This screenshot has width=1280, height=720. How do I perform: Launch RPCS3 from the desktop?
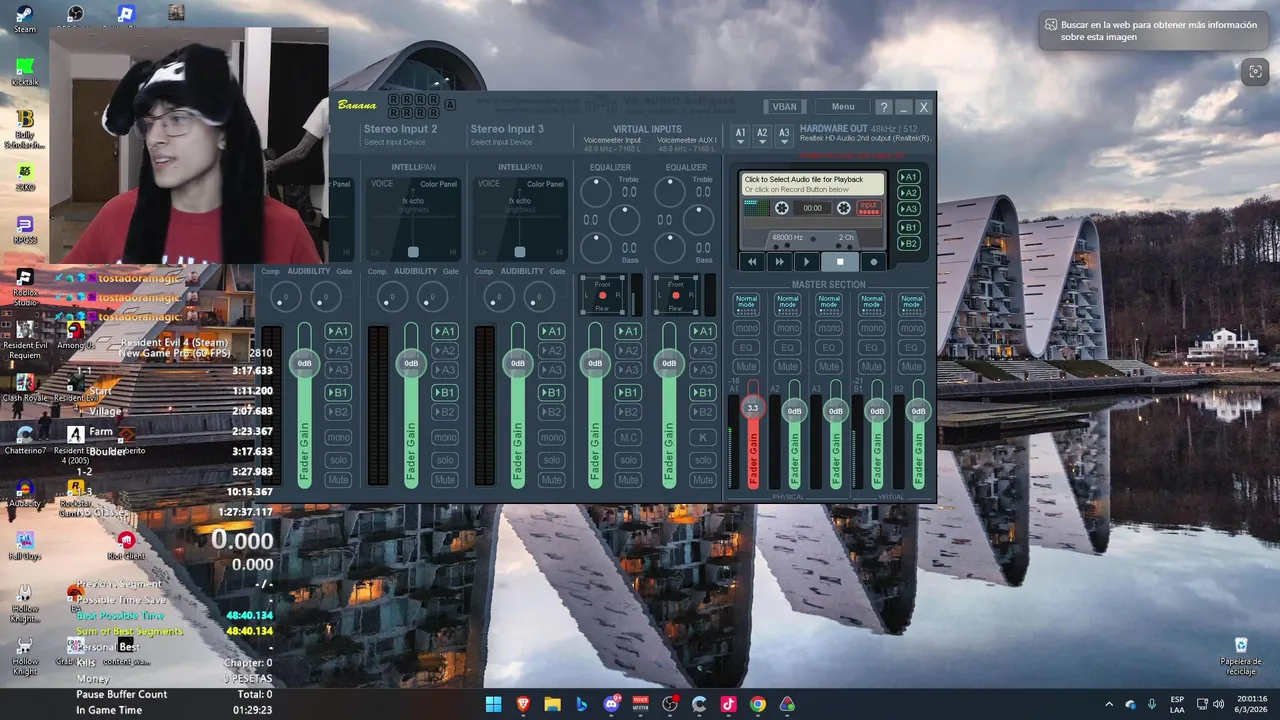pyautogui.click(x=25, y=229)
